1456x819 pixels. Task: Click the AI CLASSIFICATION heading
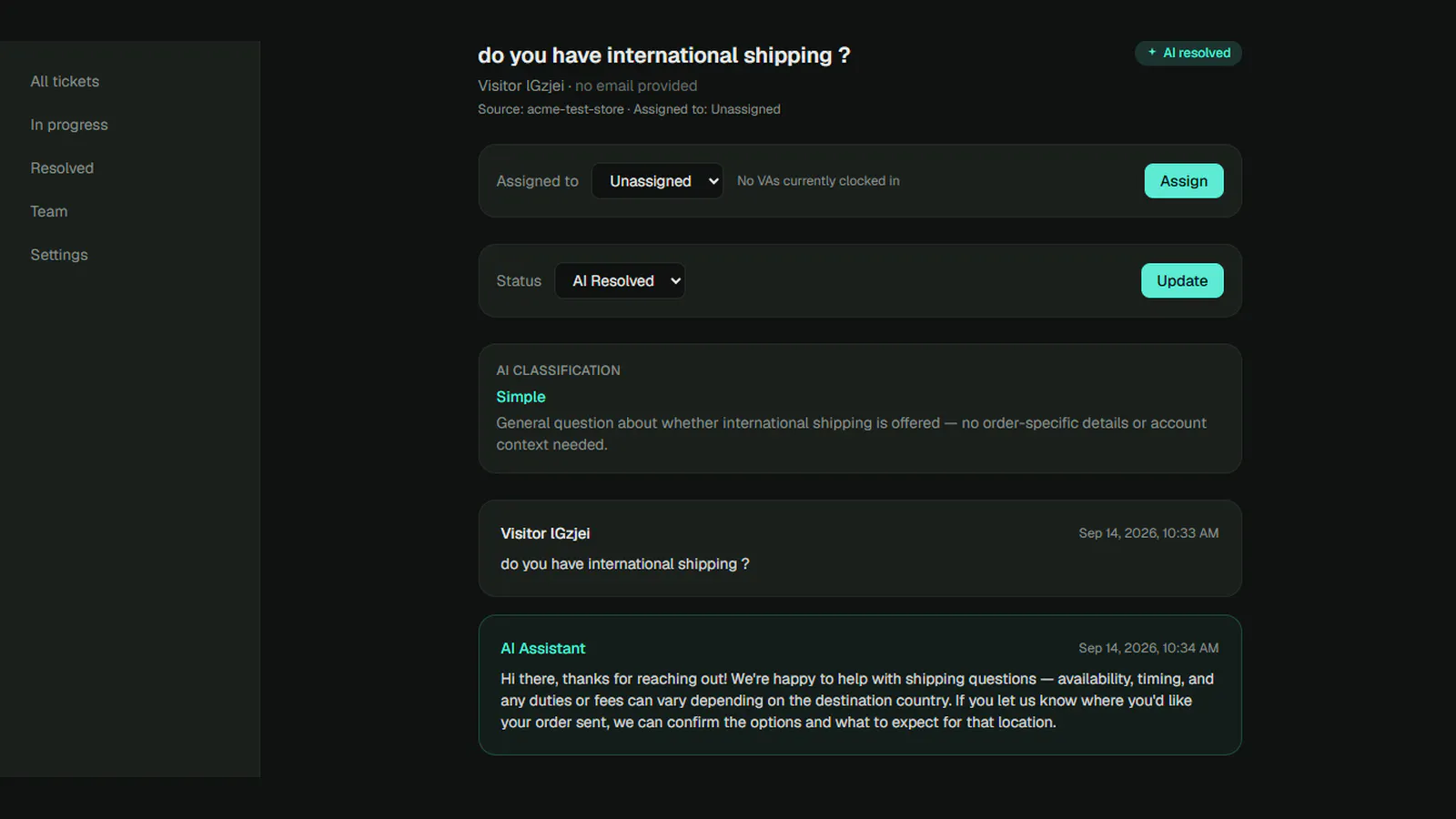558,370
